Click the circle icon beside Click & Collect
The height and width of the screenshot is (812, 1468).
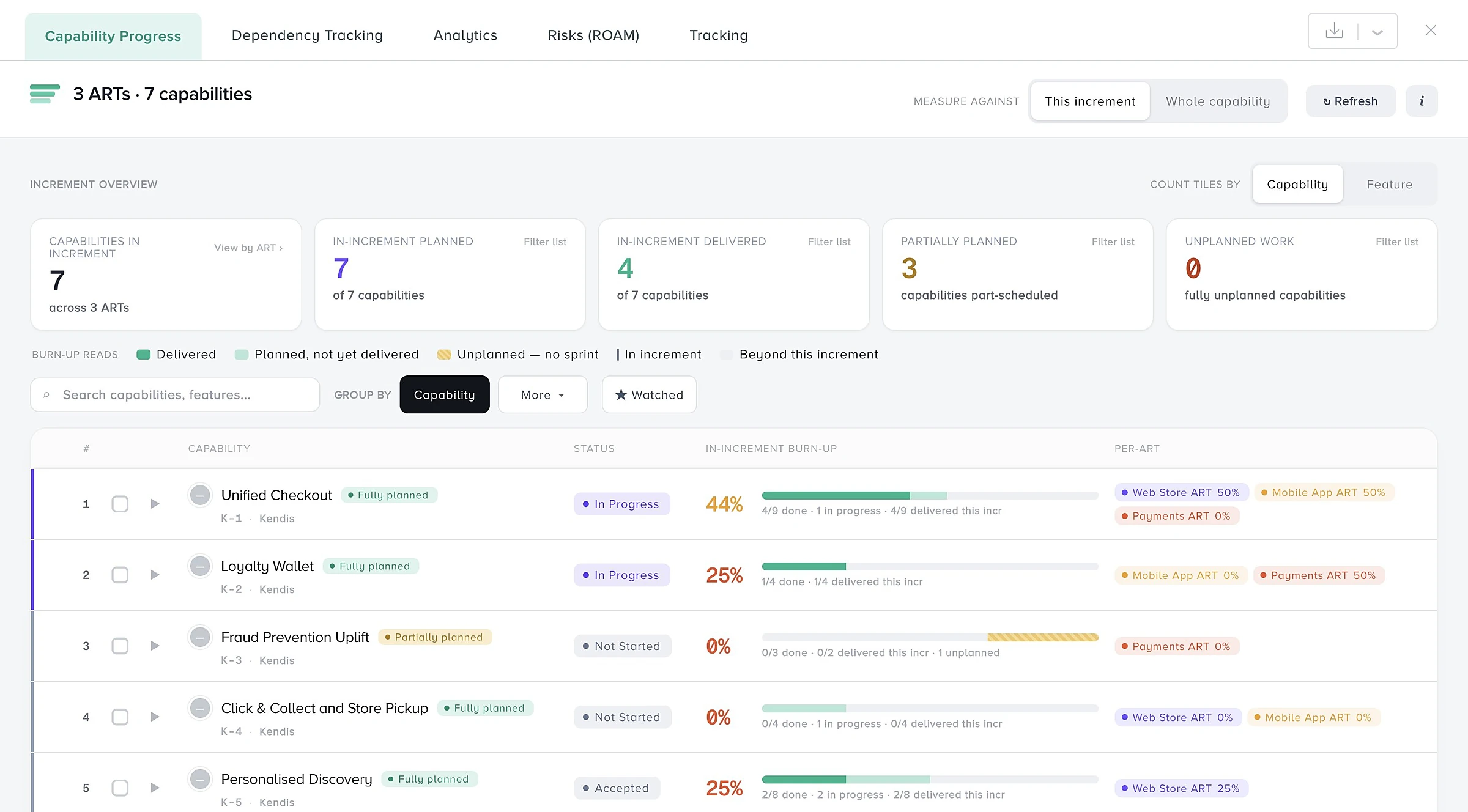coord(200,707)
